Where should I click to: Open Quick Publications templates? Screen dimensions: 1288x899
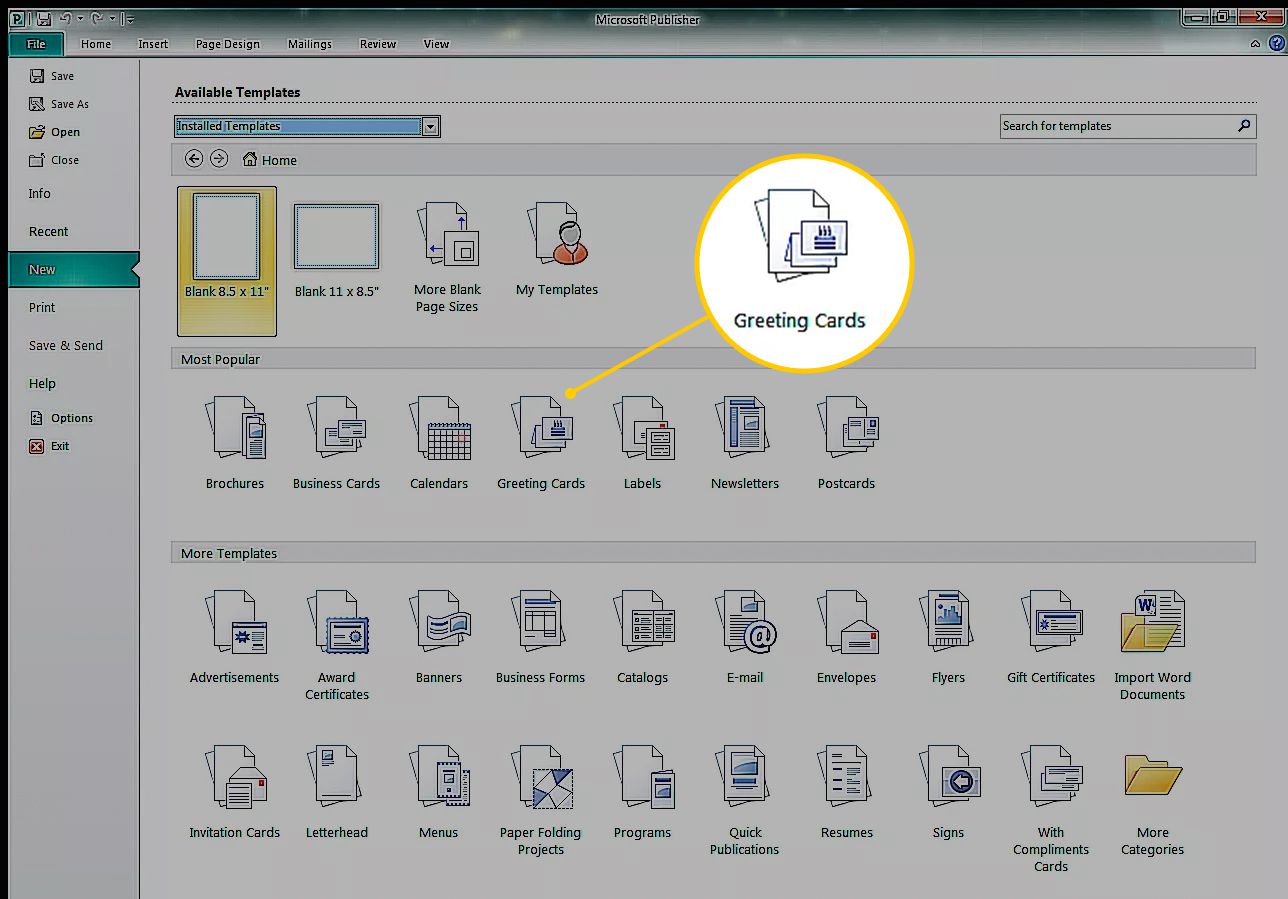tap(745, 800)
